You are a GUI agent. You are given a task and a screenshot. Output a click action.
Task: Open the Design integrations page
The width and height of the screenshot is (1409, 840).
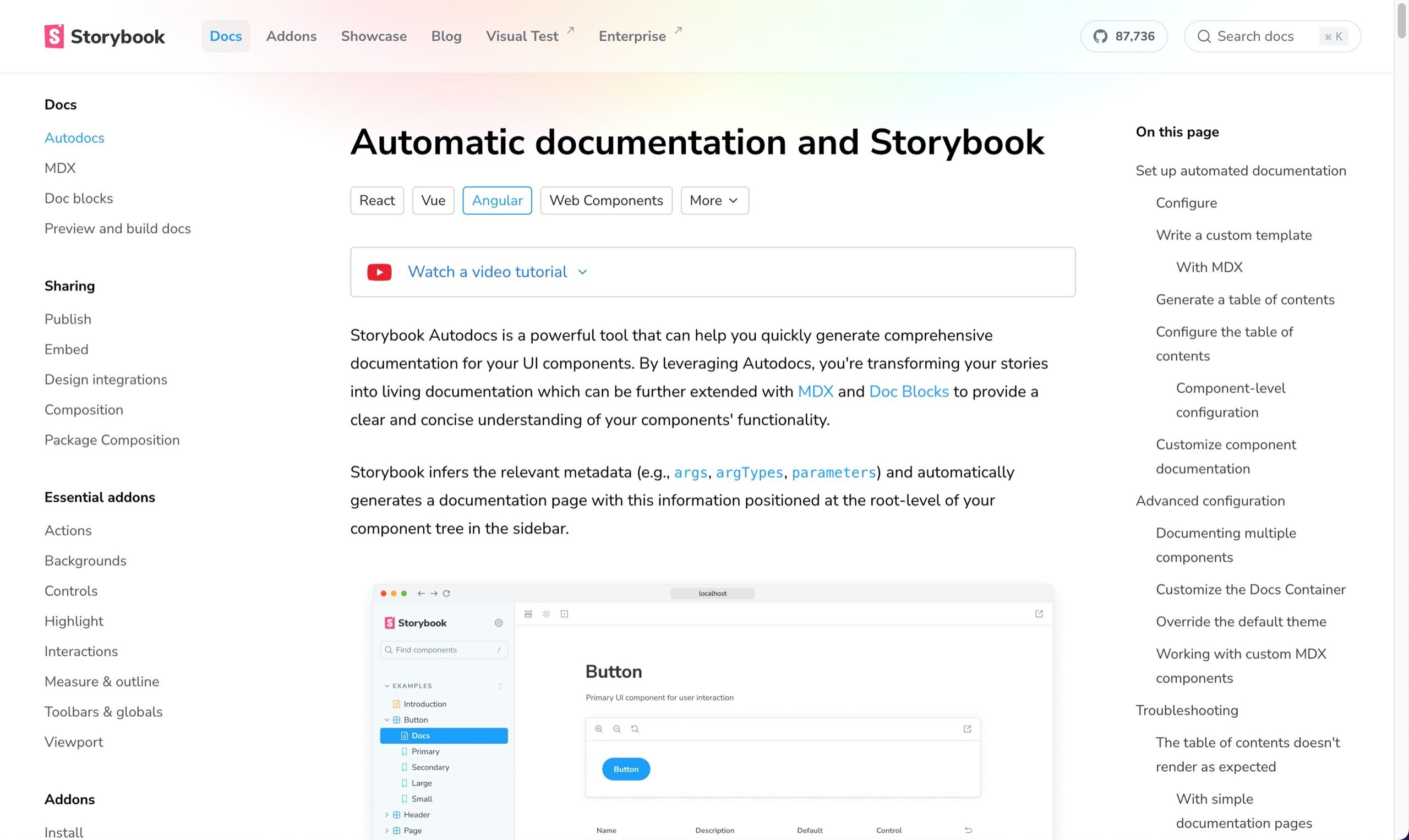[x=106, y=380]
